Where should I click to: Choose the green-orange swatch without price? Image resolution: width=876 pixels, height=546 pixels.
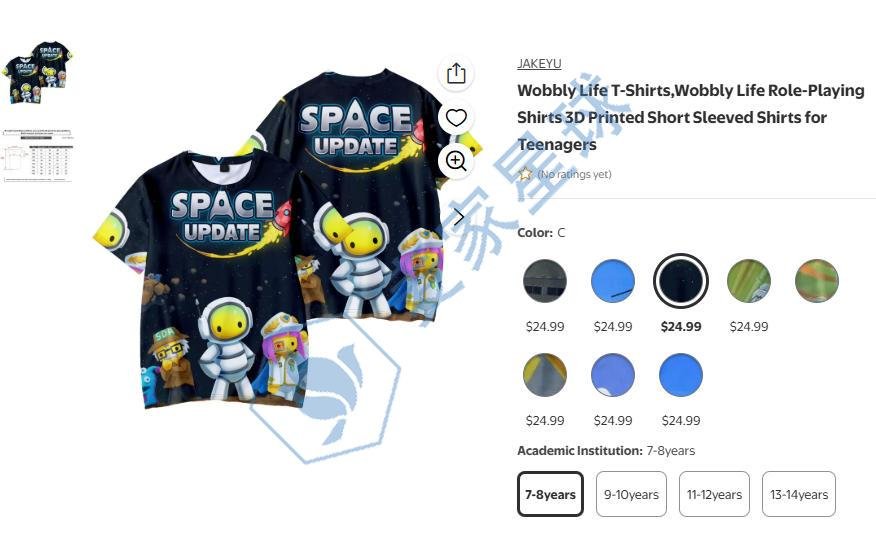817,281
